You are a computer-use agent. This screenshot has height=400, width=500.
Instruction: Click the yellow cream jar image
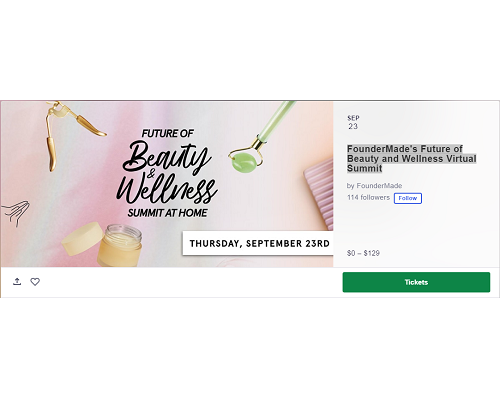pos(120,246)
